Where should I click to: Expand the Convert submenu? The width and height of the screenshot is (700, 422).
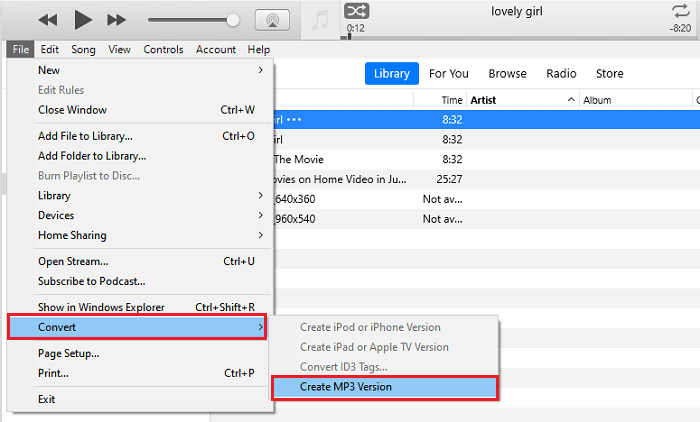click(x=137, y=327)
